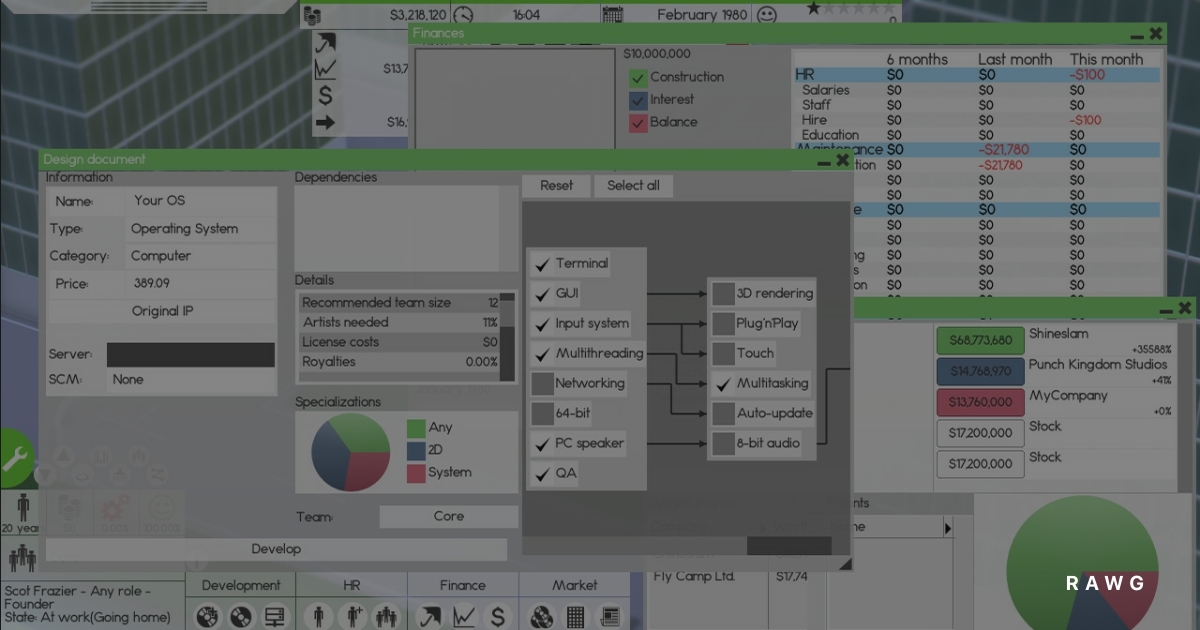
Task: Click the black star rating icon
Action: click(x=813, y=7)
